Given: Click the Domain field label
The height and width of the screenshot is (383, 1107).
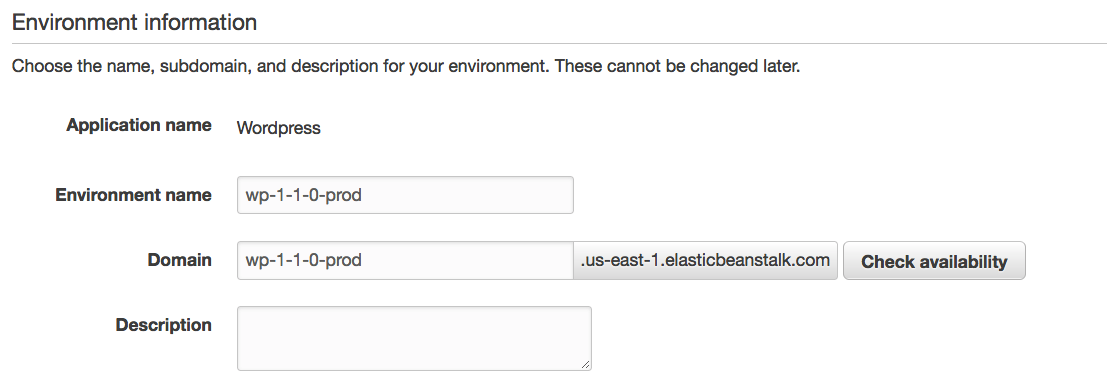Looking at the screenshot, I should [179, 260].
